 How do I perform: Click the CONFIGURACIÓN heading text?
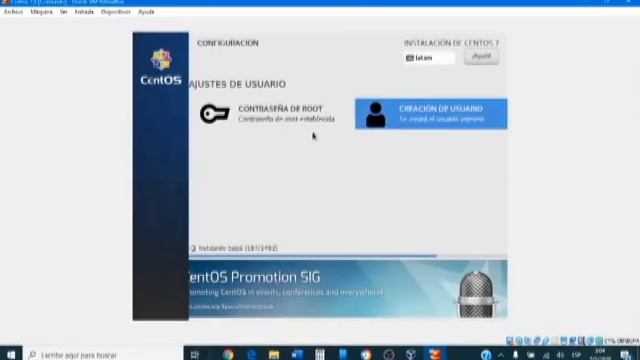click(x=228, y=43)
